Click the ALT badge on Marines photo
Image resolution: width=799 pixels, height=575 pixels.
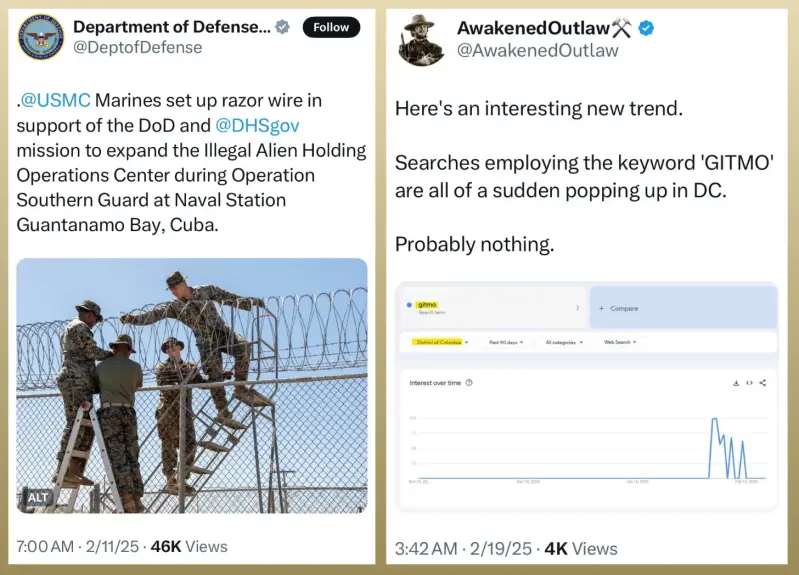tap(38, 497)
